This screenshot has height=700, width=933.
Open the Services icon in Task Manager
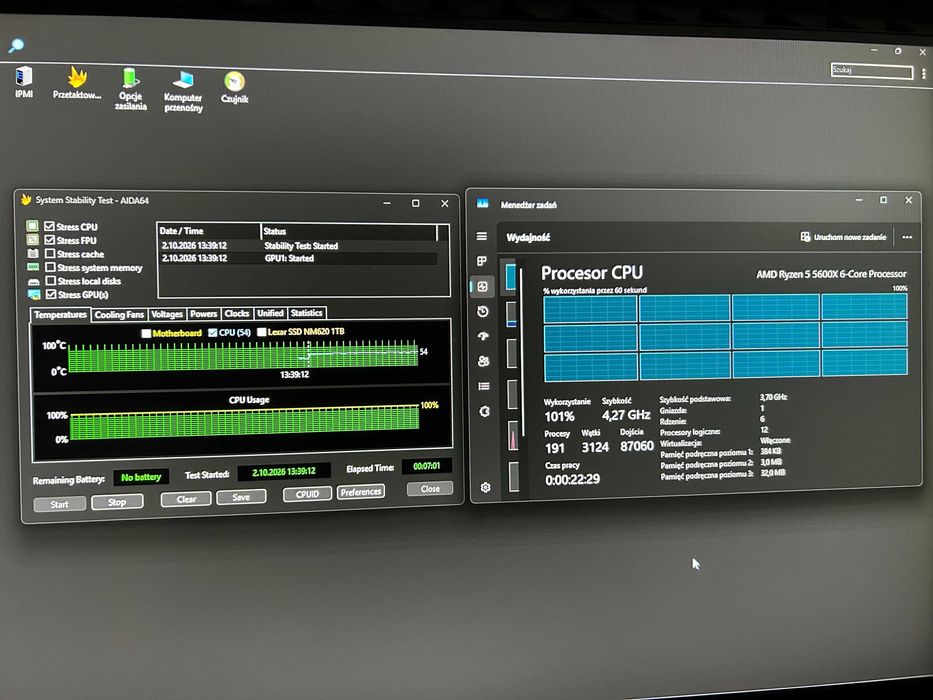484,411
